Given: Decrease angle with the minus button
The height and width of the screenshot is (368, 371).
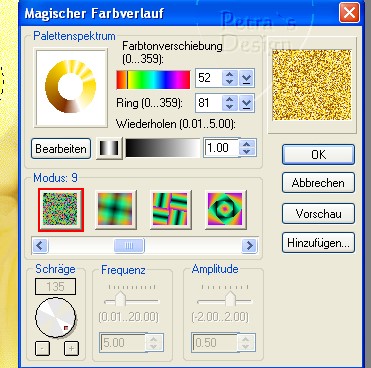Looking at the screenshot, I should pyautogui.click(x=42, y=349).
